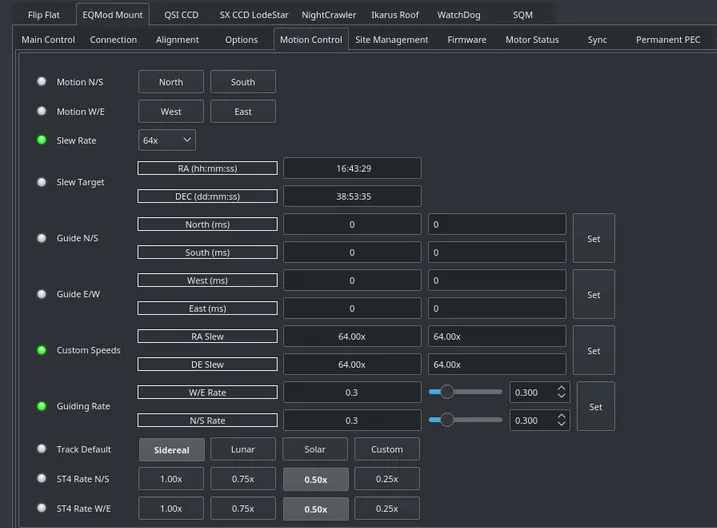Image resolution: width=717 pixels, height=528 pixels.
Task: Set ST4 Rate W/E to 1.00x
Action: click(x=171, y=509)
